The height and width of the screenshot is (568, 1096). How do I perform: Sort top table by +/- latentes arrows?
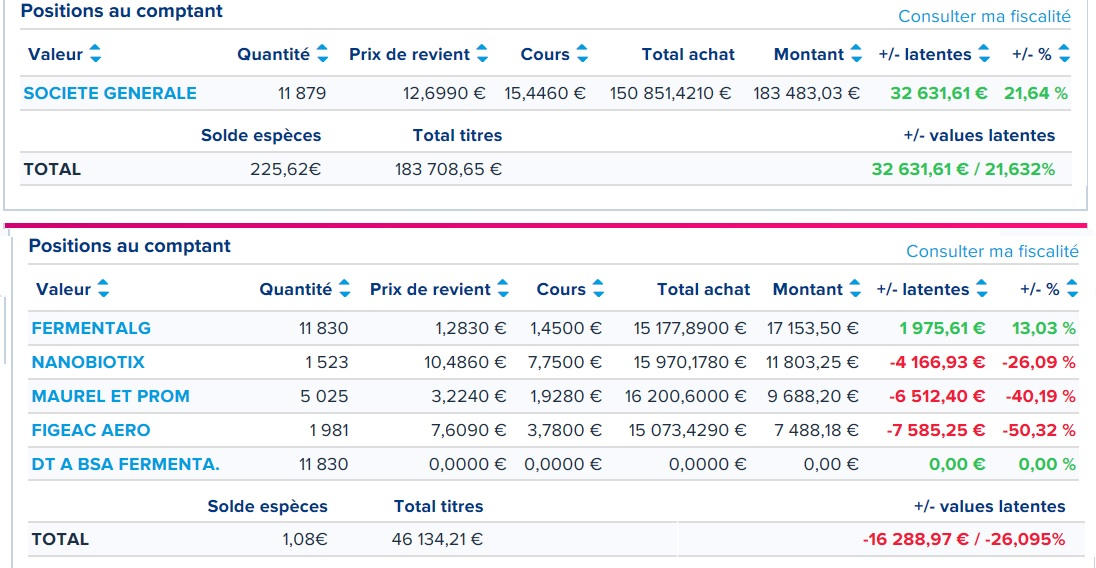[984, 54]
